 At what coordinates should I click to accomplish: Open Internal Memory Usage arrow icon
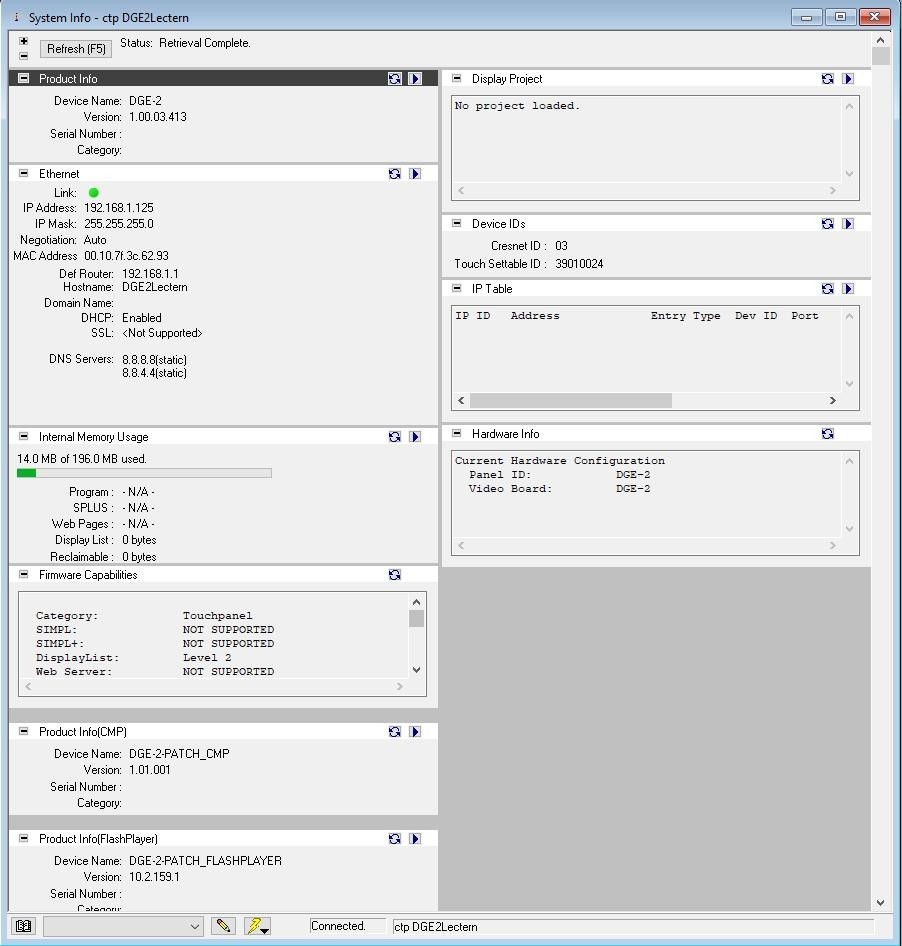[x=415, y=437]
